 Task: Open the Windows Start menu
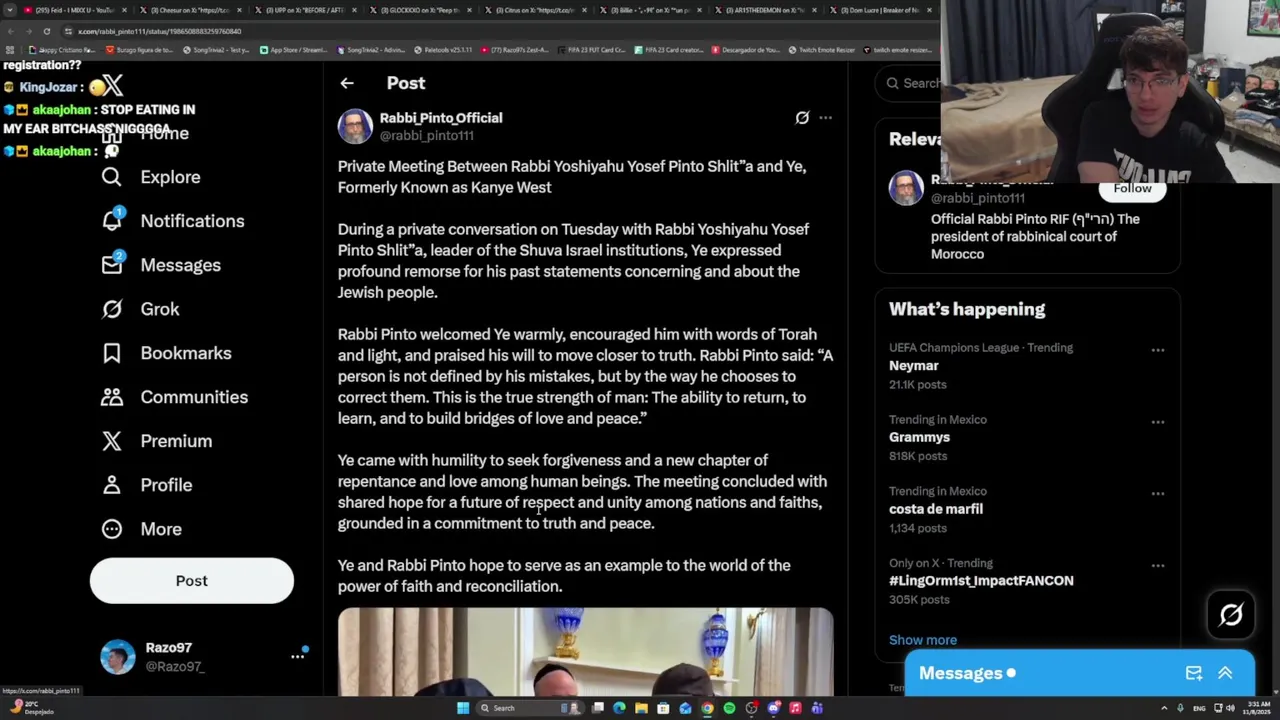point(462,708)
